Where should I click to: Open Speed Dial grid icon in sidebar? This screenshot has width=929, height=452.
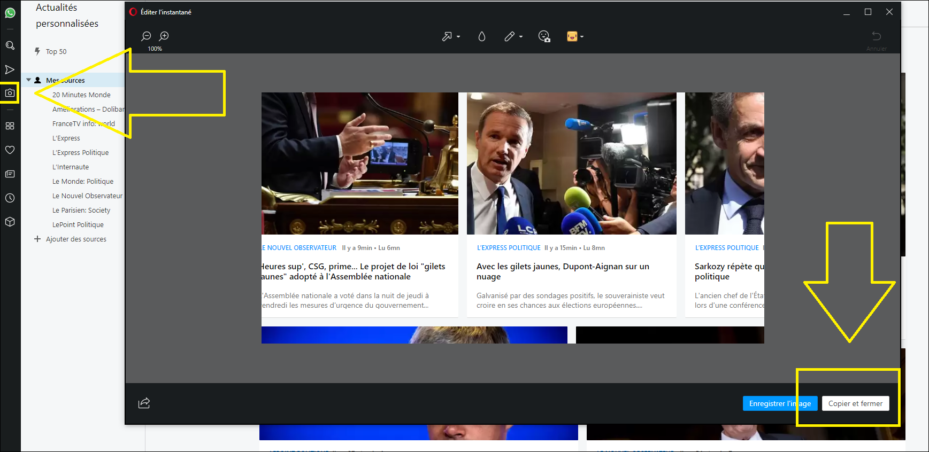coord(9,126)
